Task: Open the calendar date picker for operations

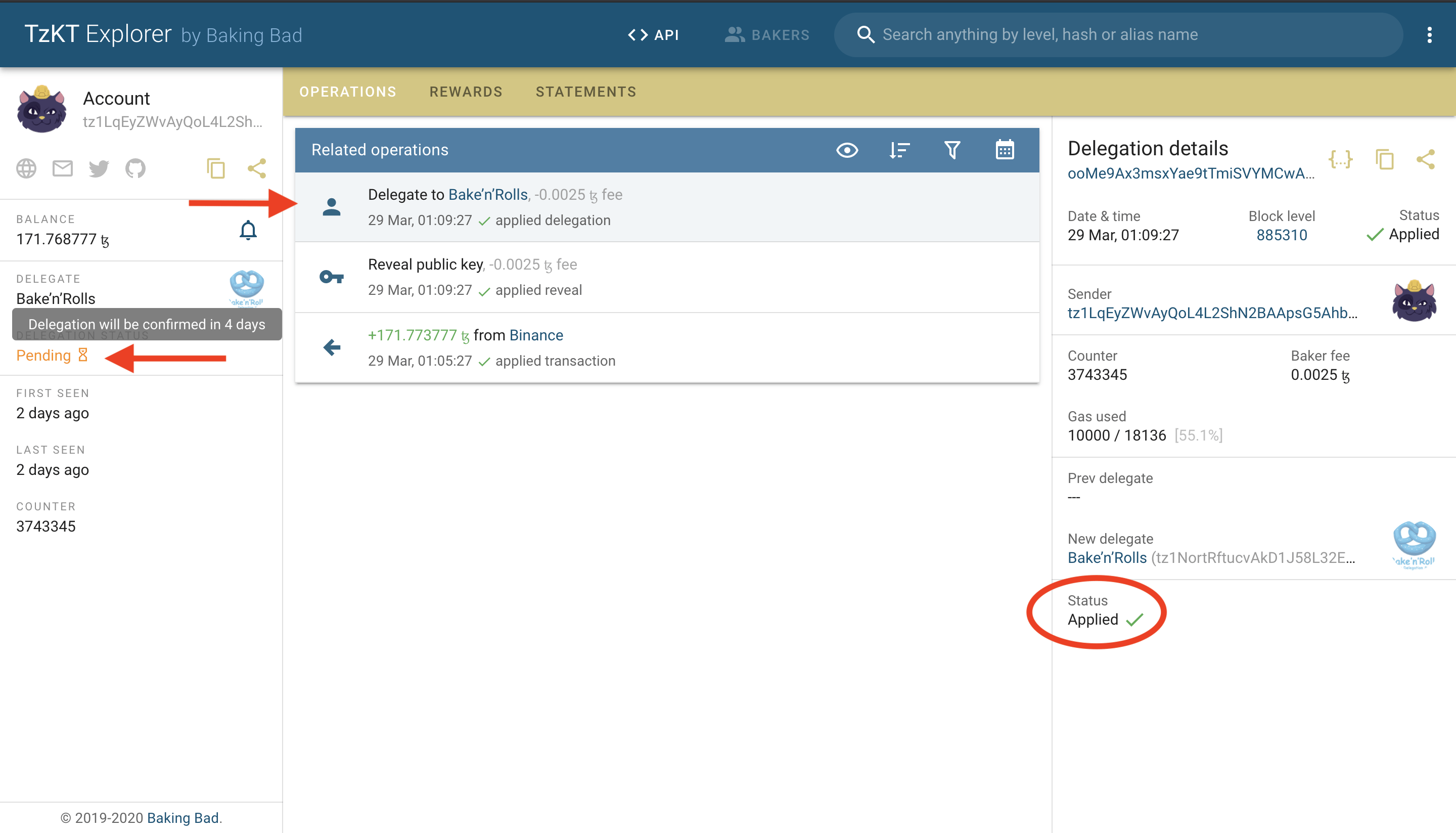Action: [x=1005, y=150]
